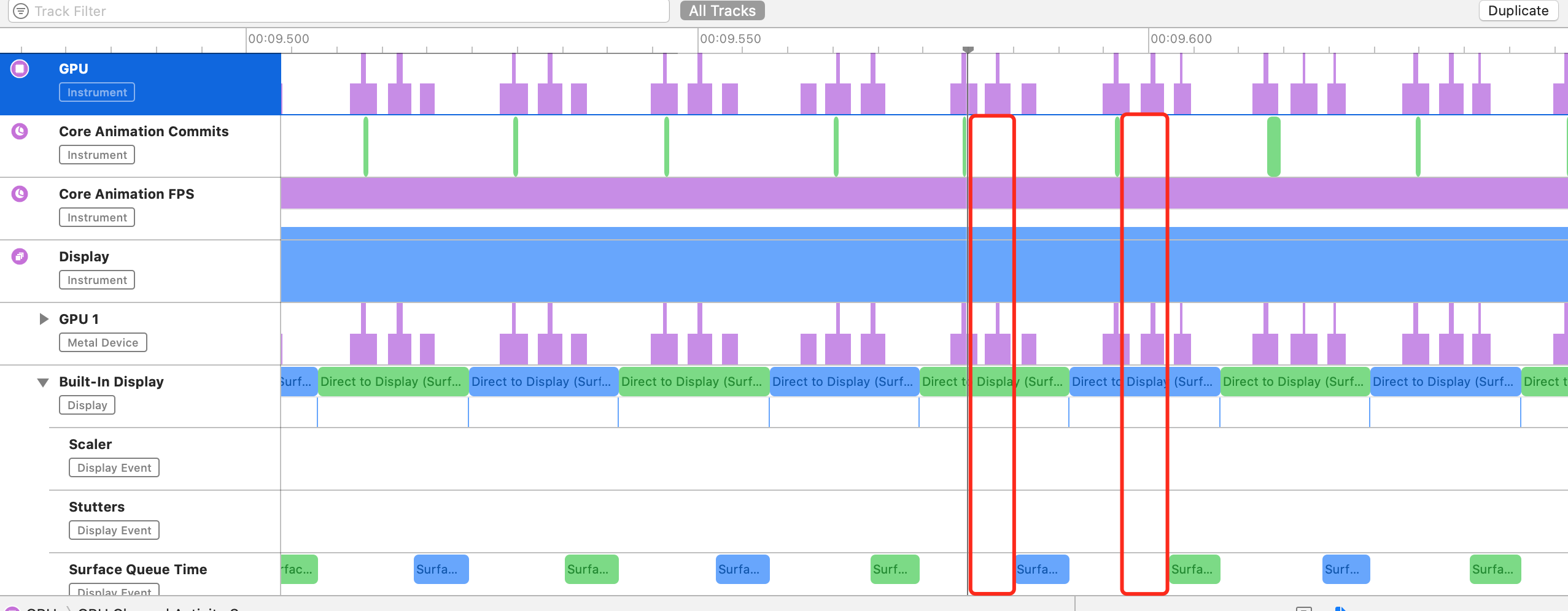
Task: Select the GPU track label
Action: point(74,69)
